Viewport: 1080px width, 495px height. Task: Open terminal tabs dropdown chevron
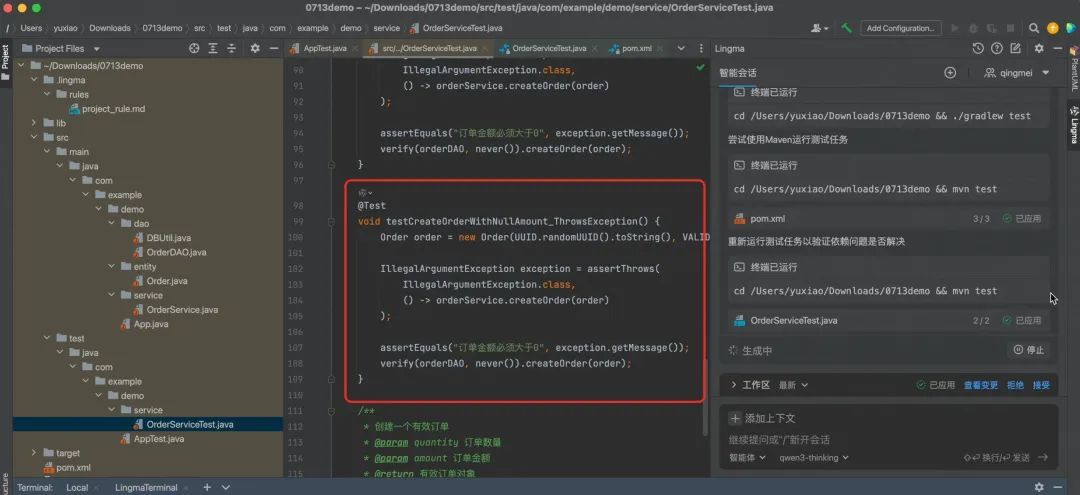pos(226,487)
